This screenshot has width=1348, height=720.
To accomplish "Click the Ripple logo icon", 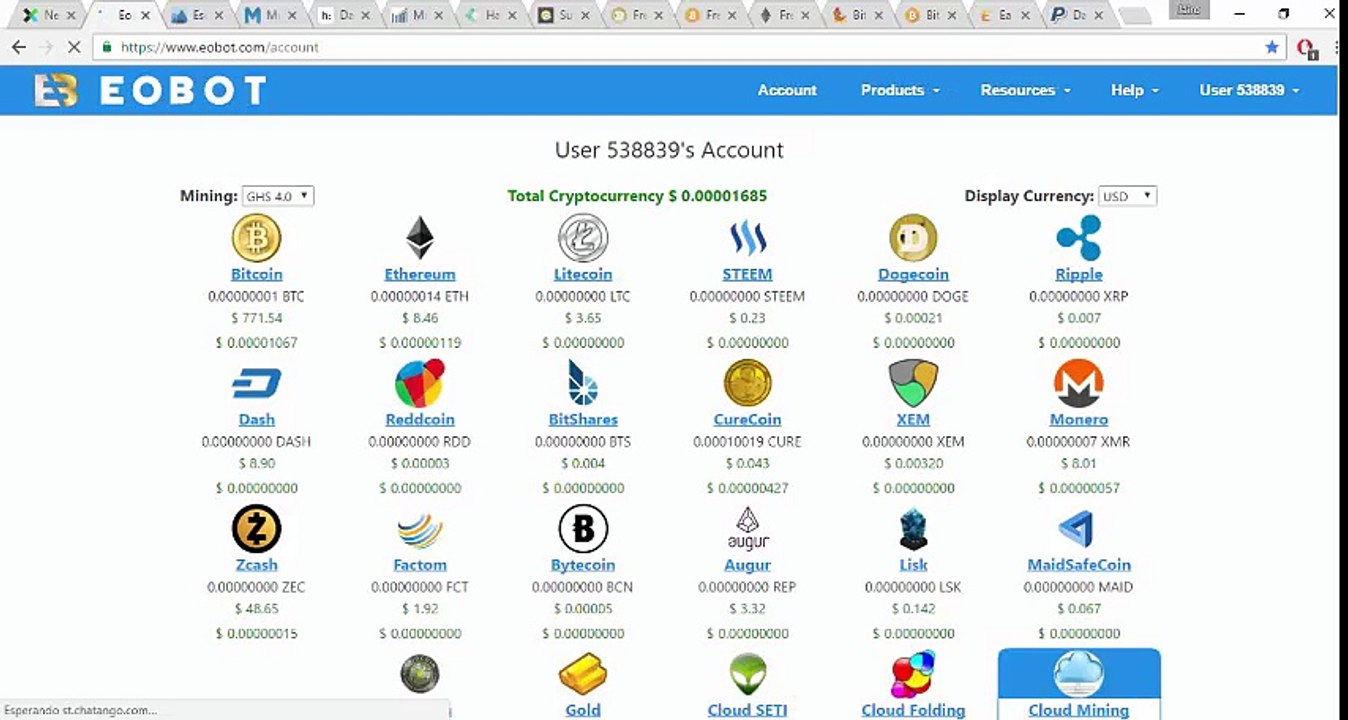I will 1078,238.
